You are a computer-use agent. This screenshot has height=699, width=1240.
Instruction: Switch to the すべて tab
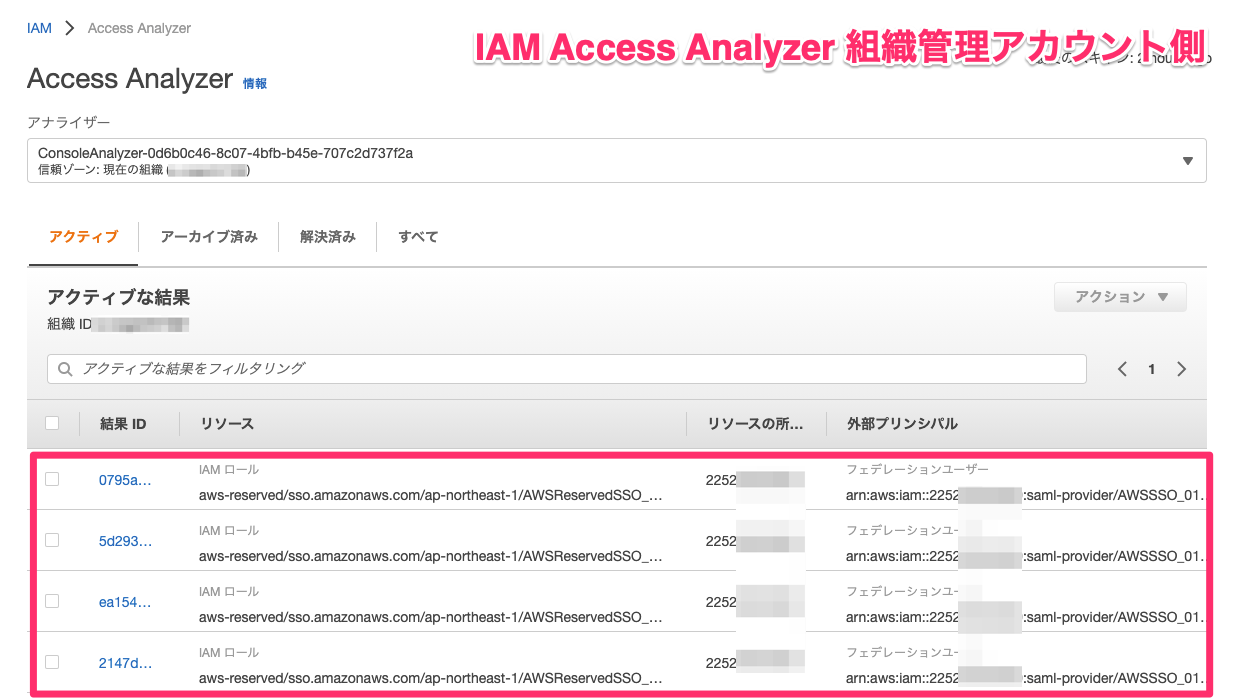point(418,237)
